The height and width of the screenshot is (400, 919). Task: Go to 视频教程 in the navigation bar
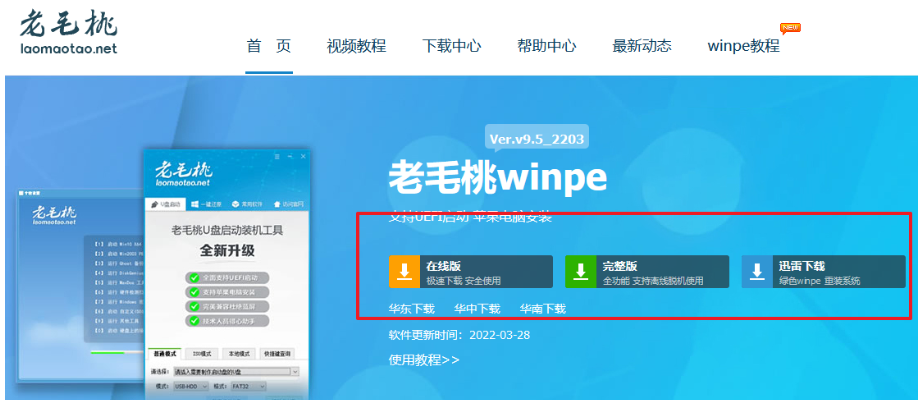356,46
